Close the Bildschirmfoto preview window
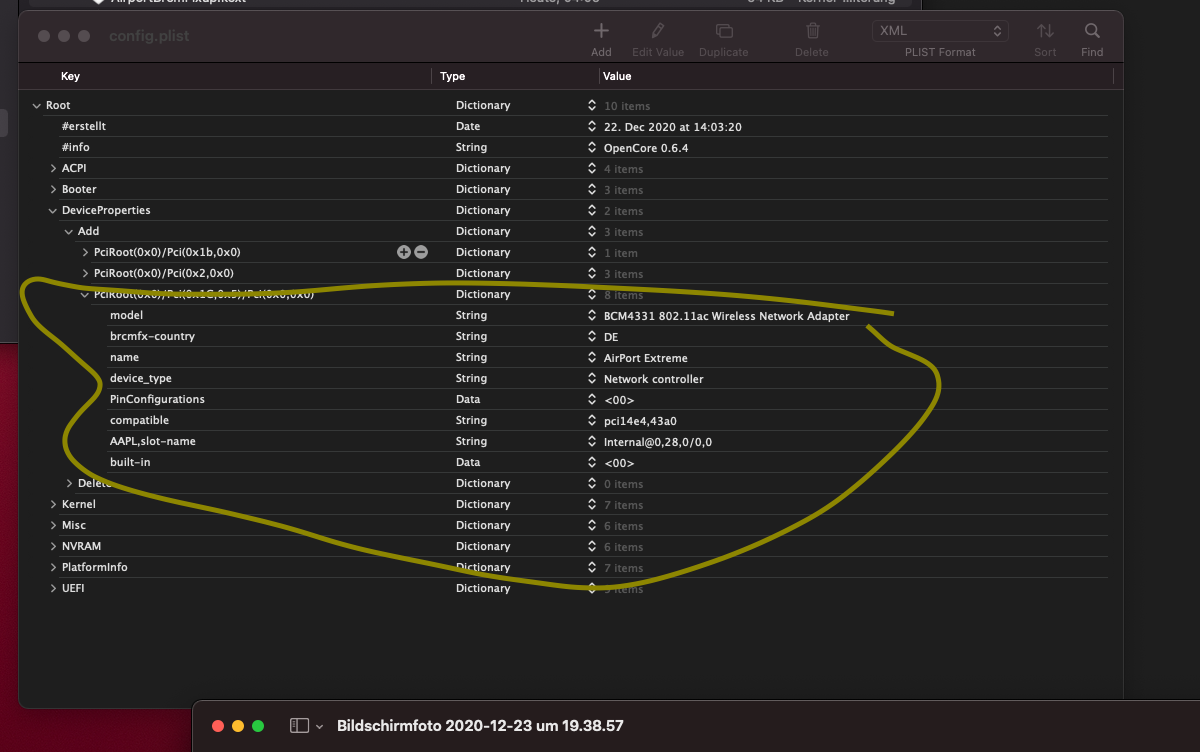The height and width of the screenshot is (752, 1200). (218, 726)
